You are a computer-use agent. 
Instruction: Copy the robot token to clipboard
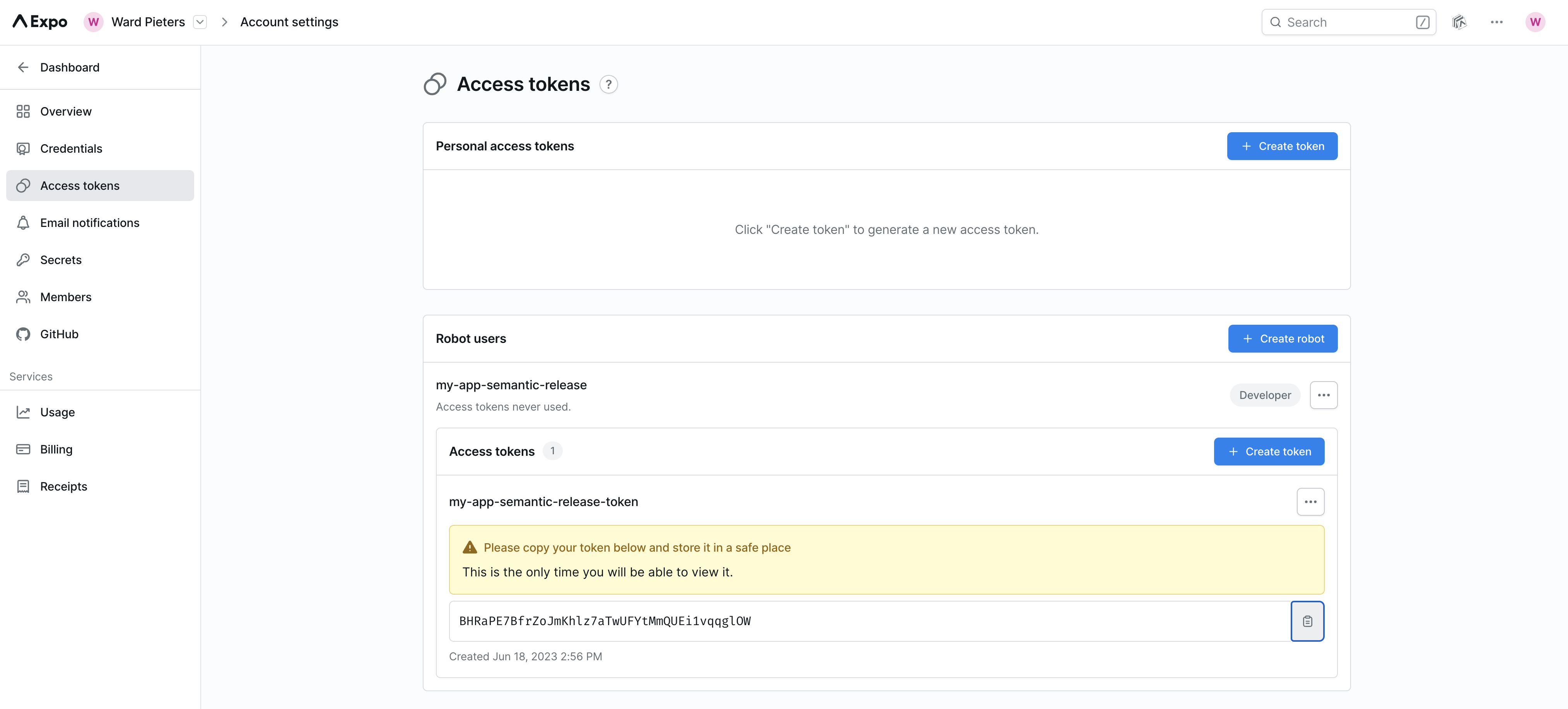(1307, 621)
